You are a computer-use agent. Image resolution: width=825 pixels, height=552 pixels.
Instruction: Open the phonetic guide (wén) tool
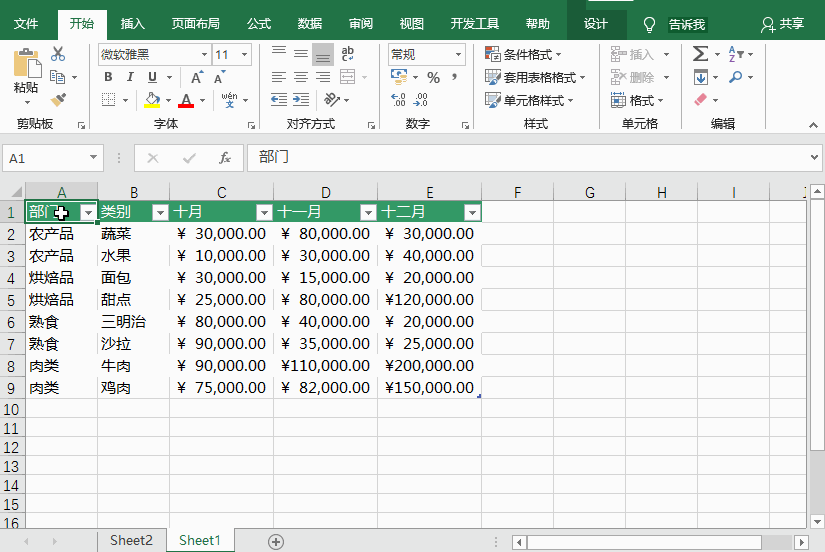point(229,99)
